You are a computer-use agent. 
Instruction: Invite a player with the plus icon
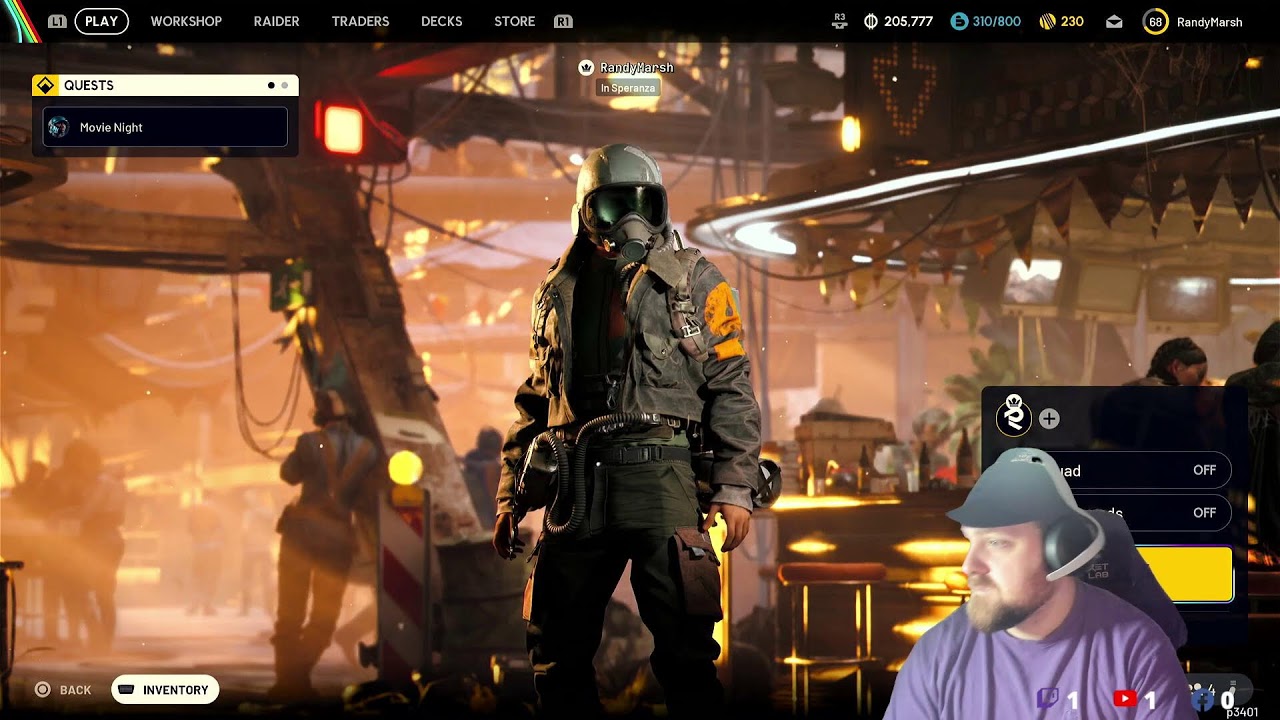point(1049,419)
